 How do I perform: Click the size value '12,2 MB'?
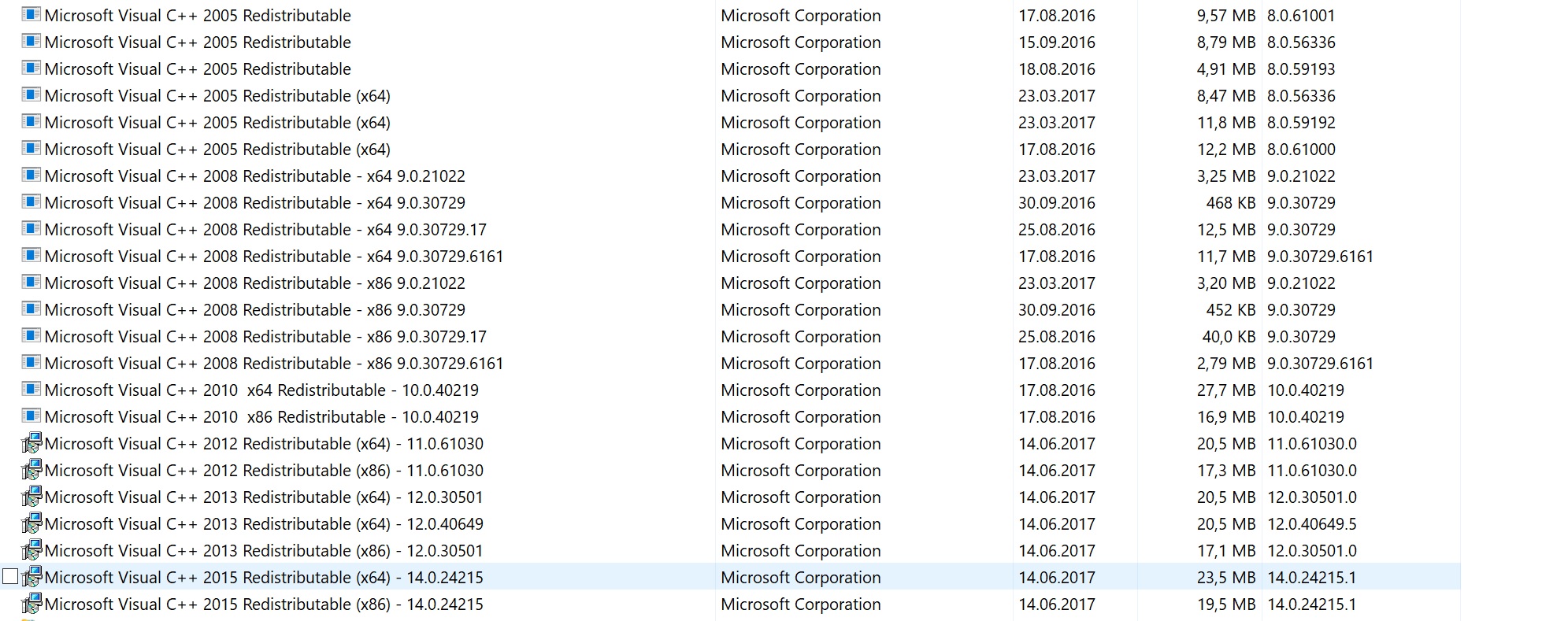click(x=1226, y=150)
